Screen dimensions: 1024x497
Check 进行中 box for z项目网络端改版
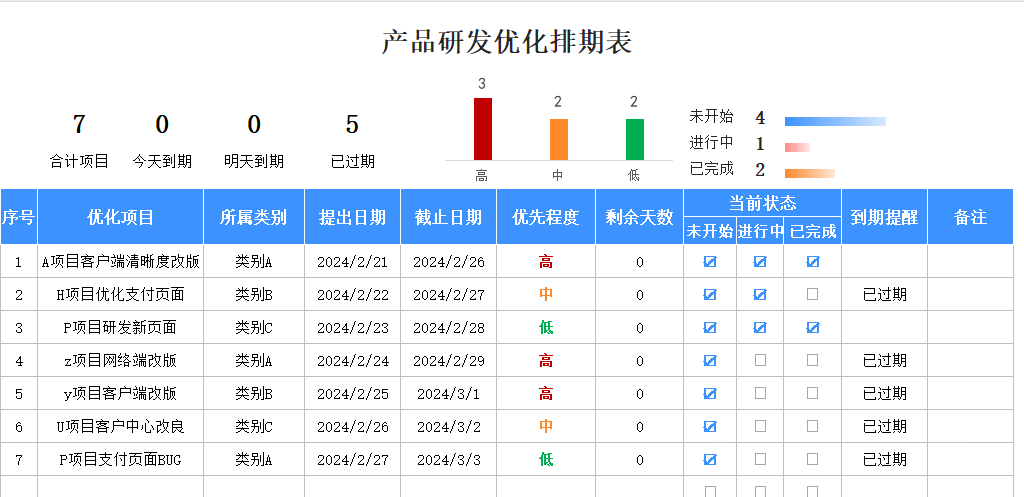coord(760,360)
